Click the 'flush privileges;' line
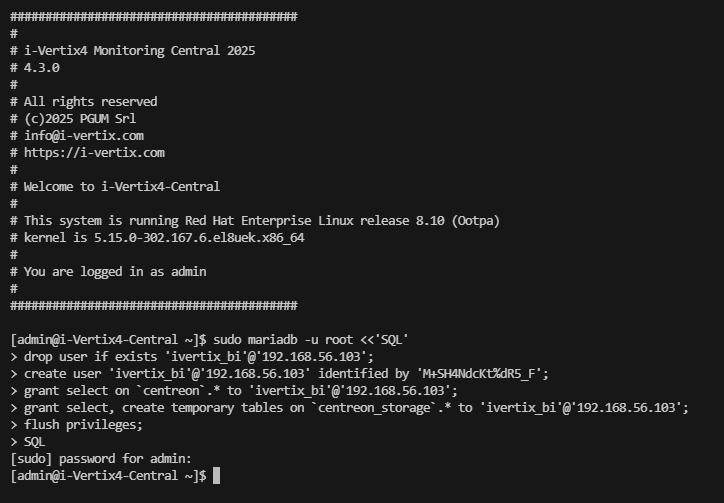The height and width of the screenshot is (503, 724). pos(83,425)
